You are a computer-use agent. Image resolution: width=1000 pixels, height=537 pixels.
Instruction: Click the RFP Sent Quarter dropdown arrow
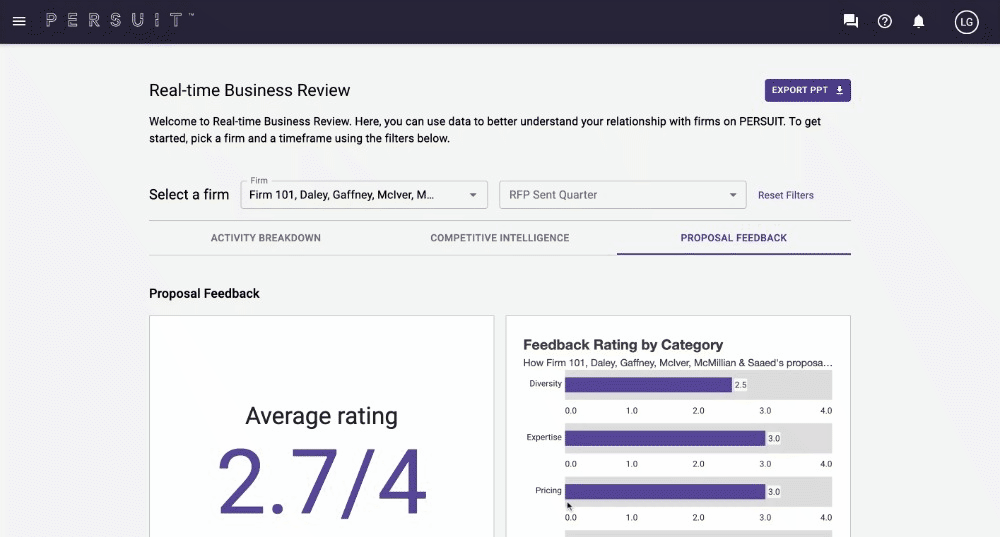click(733, 195)
